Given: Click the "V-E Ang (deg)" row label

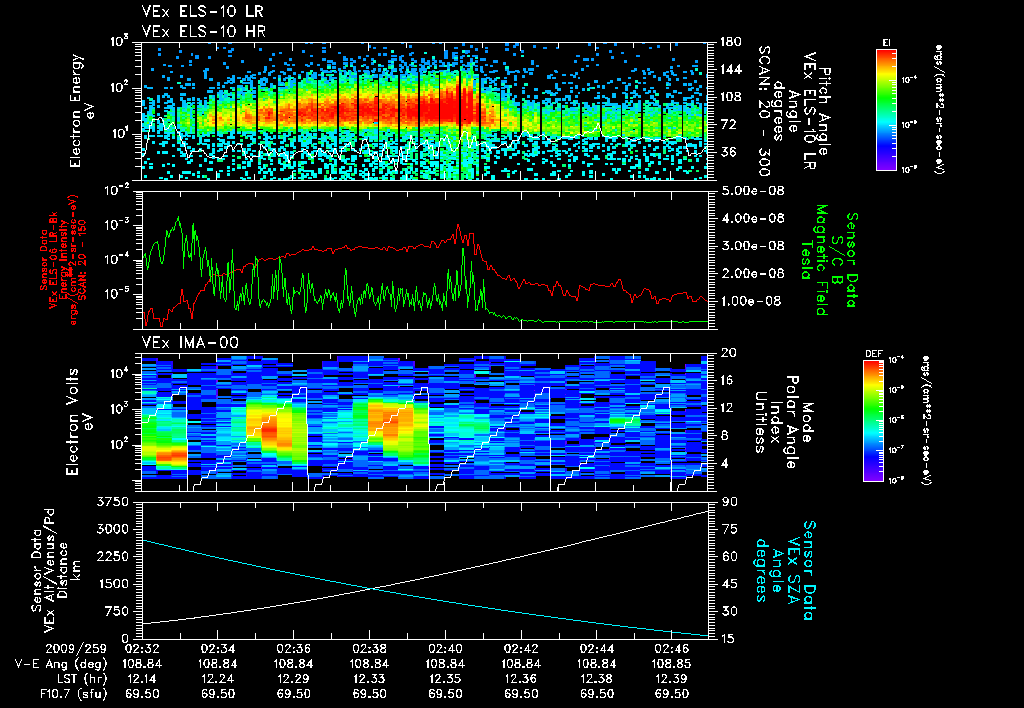Looking at the screenshot, I should (x=61, y=664).
